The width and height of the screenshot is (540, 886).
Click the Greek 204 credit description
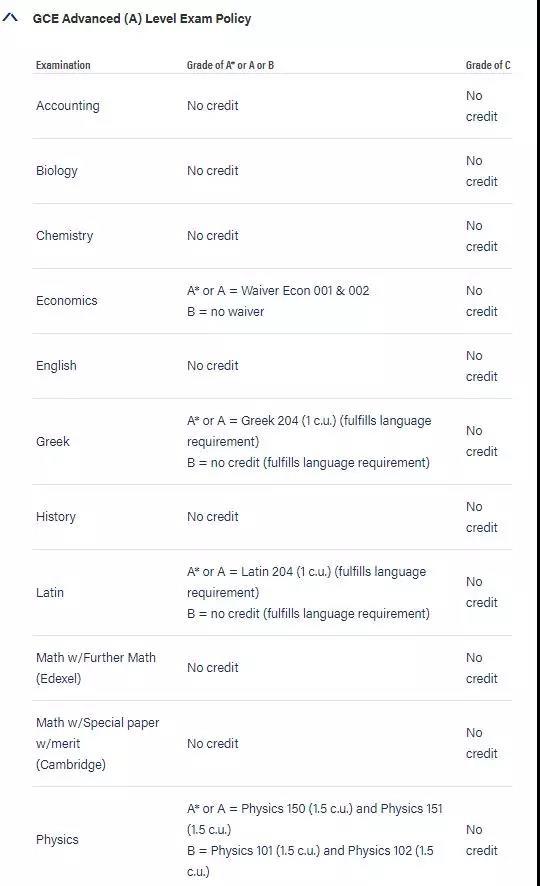coord(309,431)
